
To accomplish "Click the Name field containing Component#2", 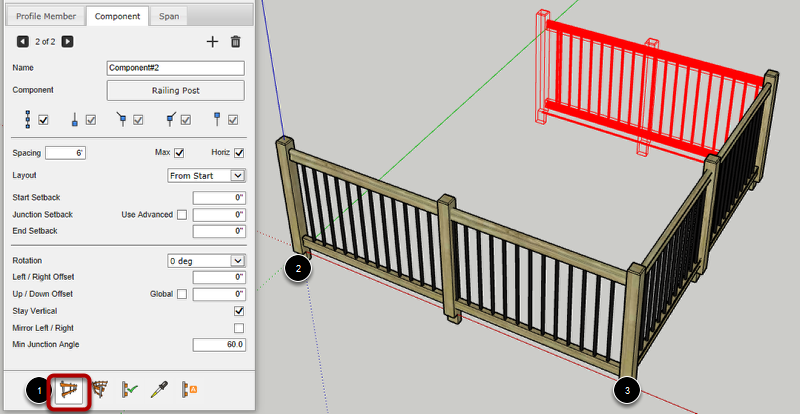I will click(175, 68).
